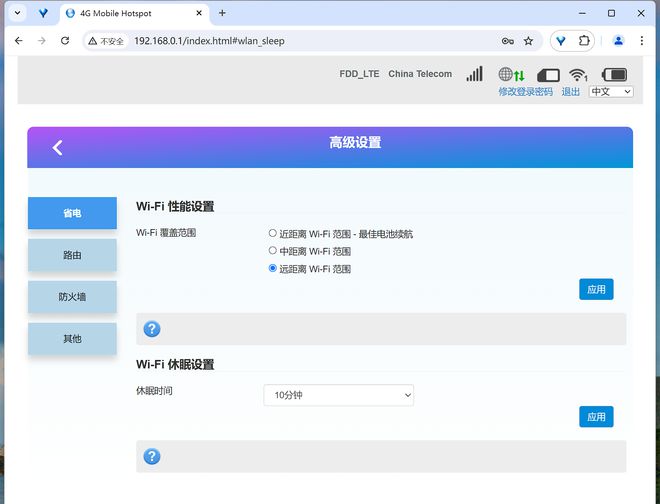Open the extensions puzzle icon
The width and height of the screenshot is (660, 504).
584,41
